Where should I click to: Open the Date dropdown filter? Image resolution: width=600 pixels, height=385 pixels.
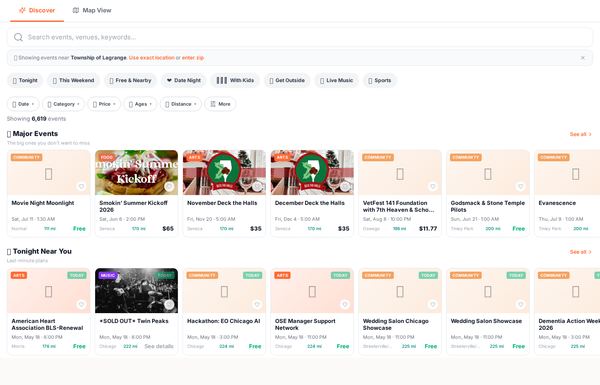[23, 104]
